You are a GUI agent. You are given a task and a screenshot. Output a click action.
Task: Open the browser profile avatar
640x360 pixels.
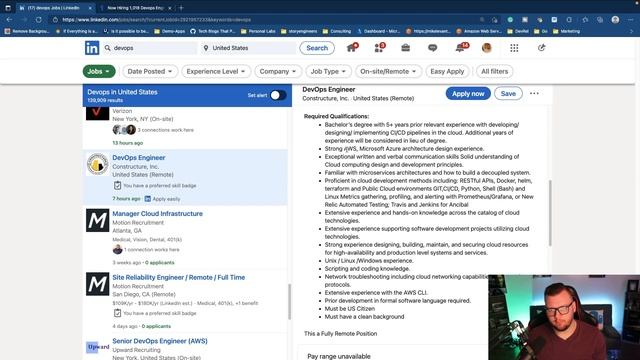coord(615,20)
